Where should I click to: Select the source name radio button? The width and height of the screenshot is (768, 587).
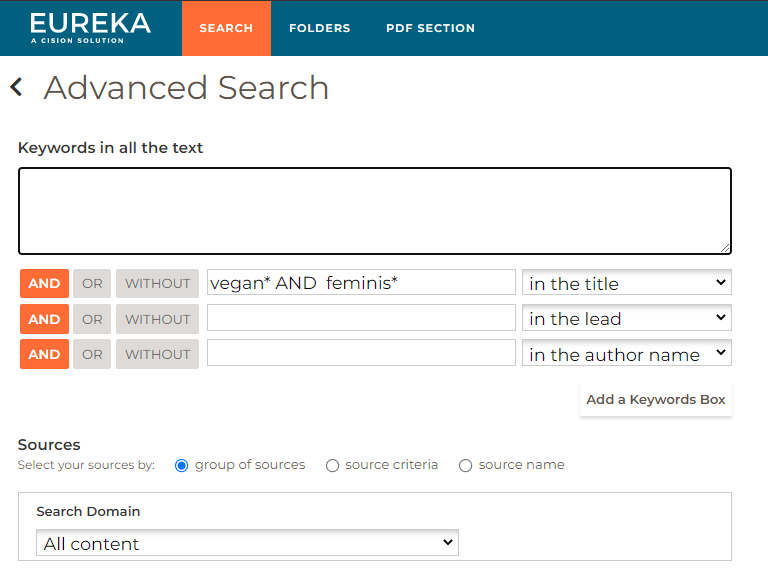tap(466, 465)
